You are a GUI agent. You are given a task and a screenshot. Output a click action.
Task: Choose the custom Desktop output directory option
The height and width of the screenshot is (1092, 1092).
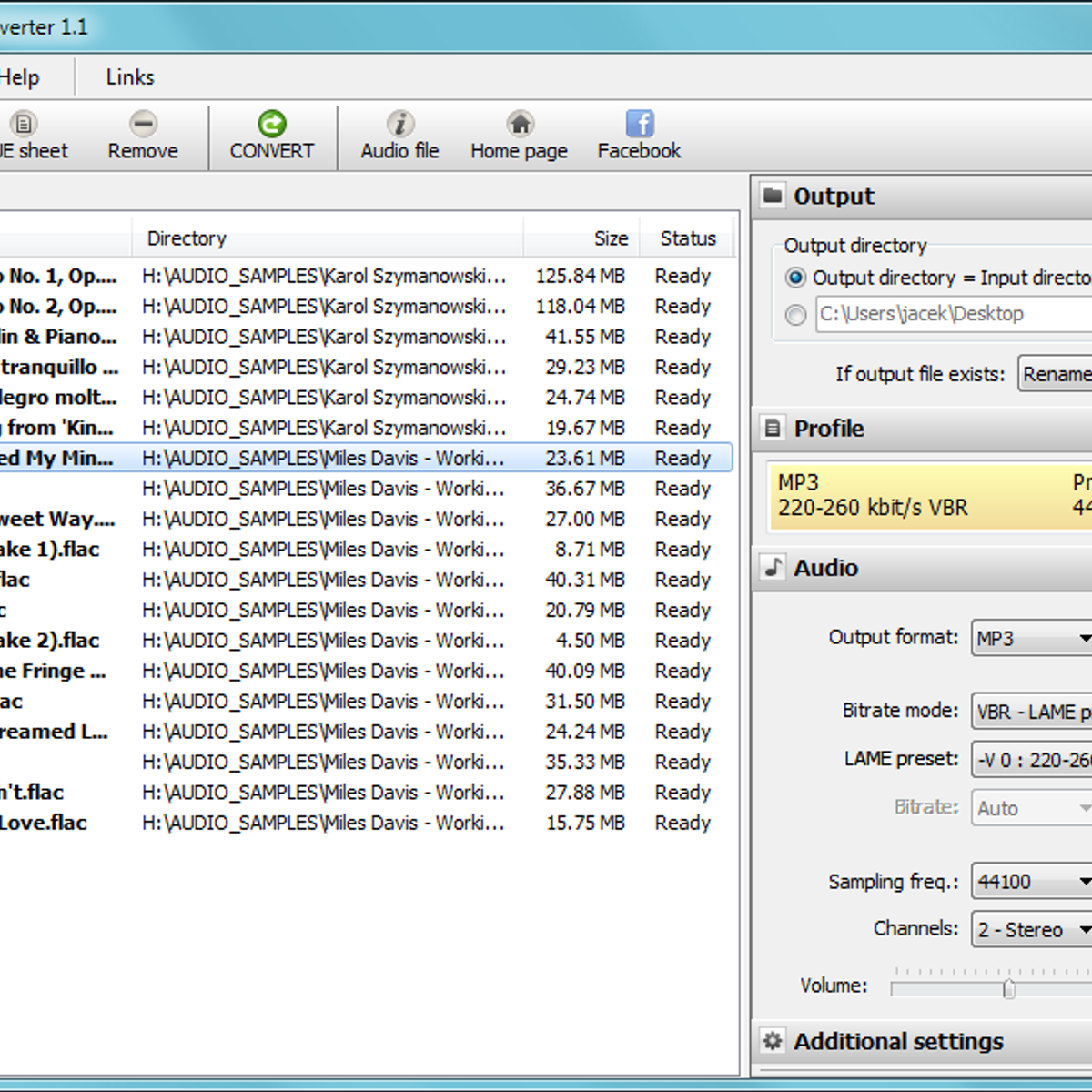tap(795, 314)
